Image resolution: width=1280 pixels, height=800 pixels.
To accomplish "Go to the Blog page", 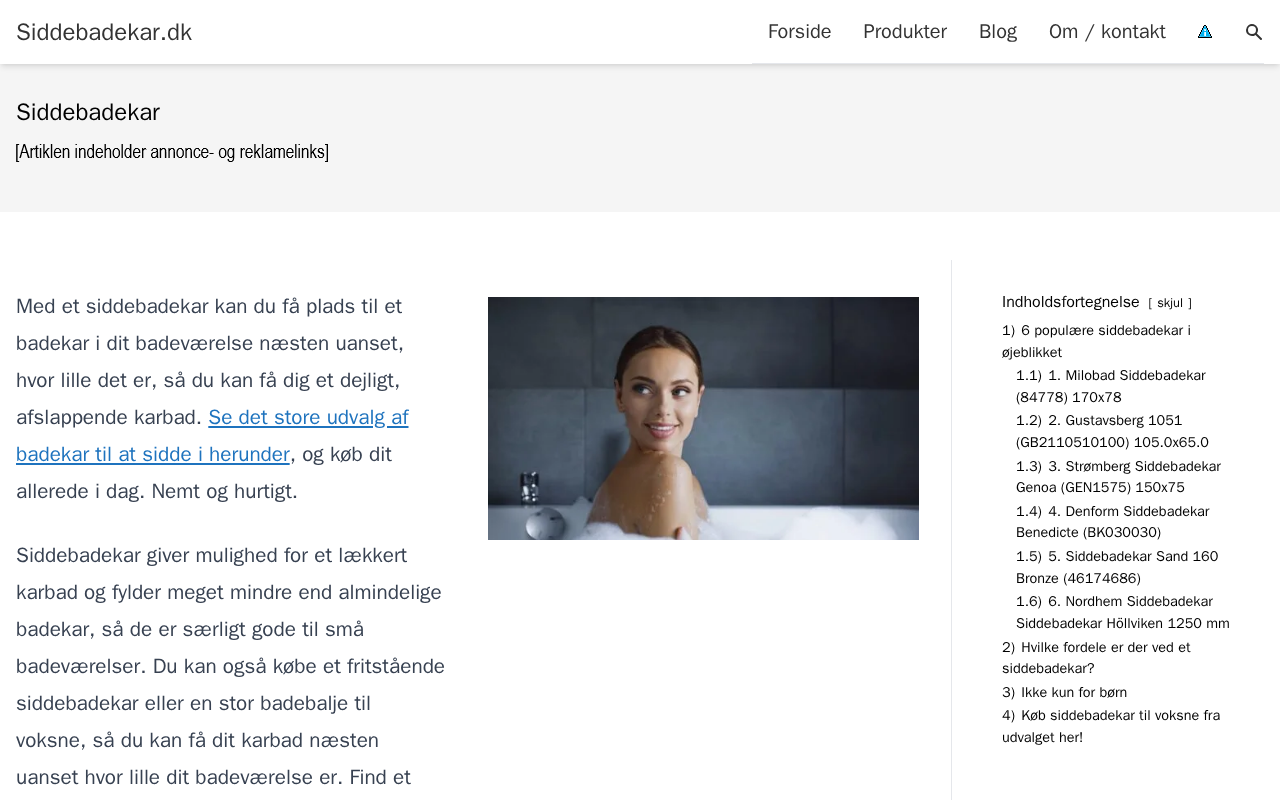I will point(998,32).
